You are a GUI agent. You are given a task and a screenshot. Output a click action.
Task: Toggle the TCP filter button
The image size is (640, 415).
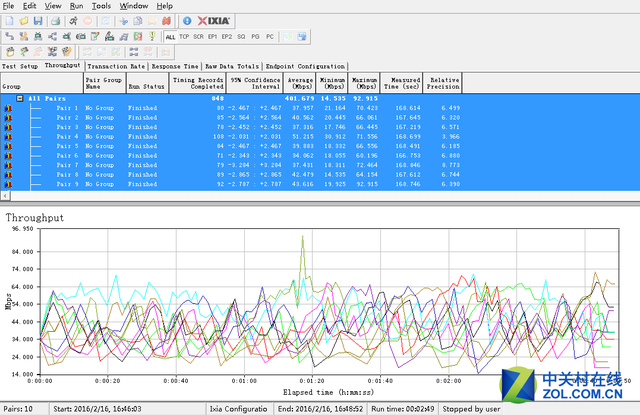(184, 36)
